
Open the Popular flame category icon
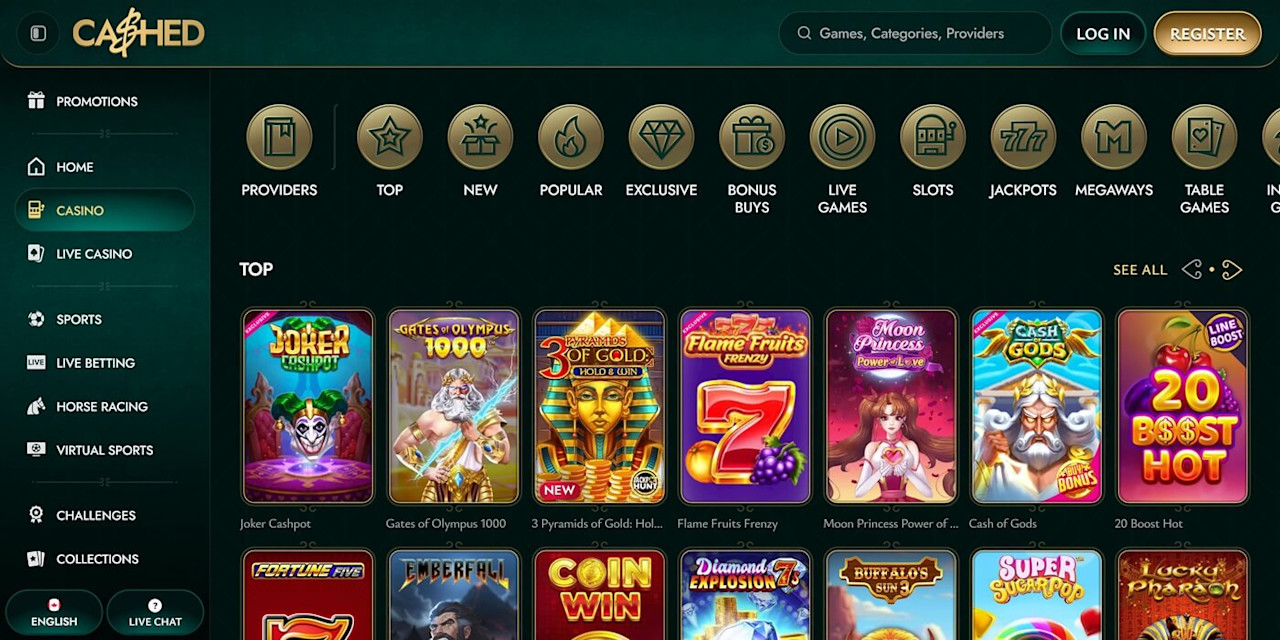point(571,137)
